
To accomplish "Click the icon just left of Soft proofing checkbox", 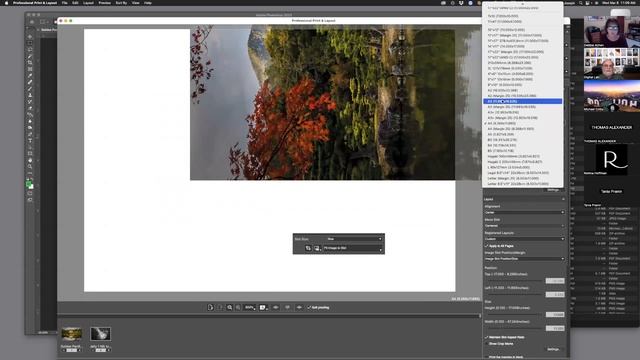I will pyautogui.click(x=299, y=307).
